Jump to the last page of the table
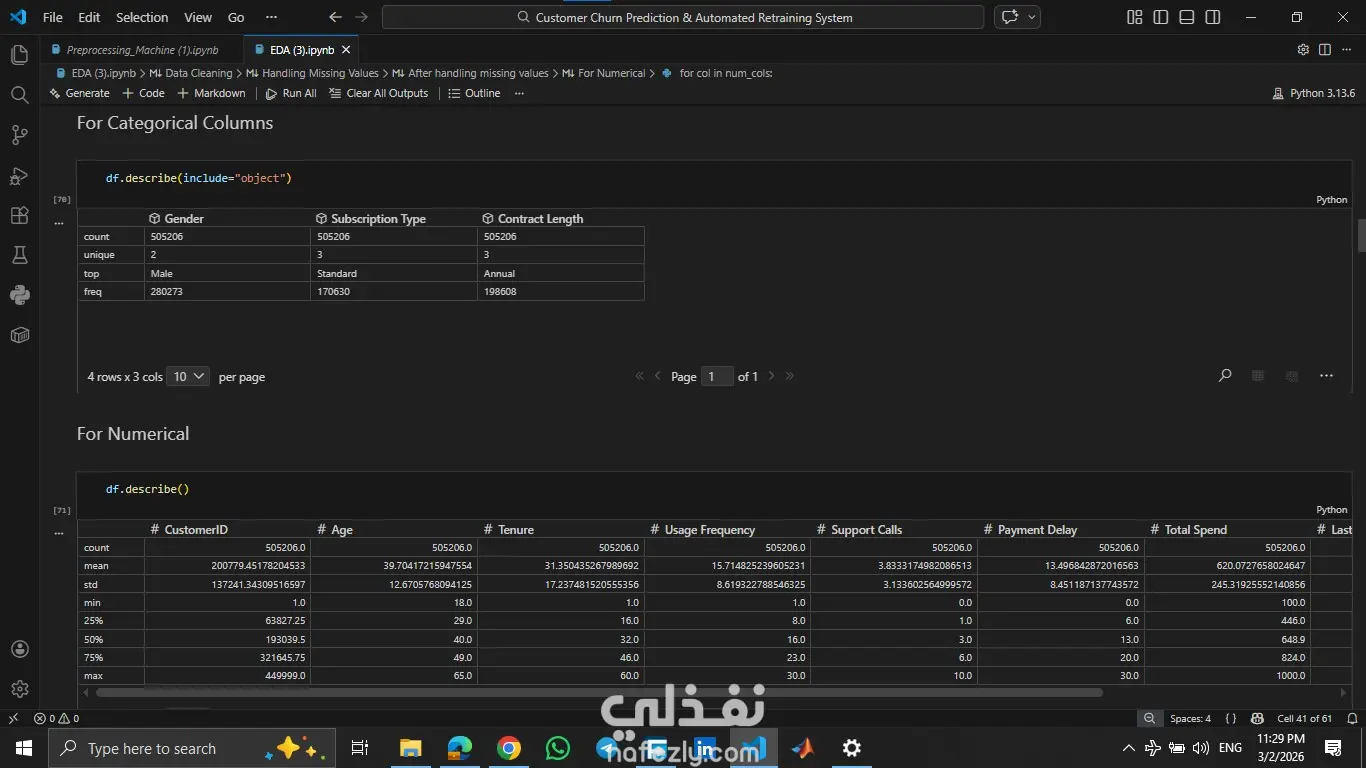Viewport: 1366px width, 768px height. coord(790,376)
